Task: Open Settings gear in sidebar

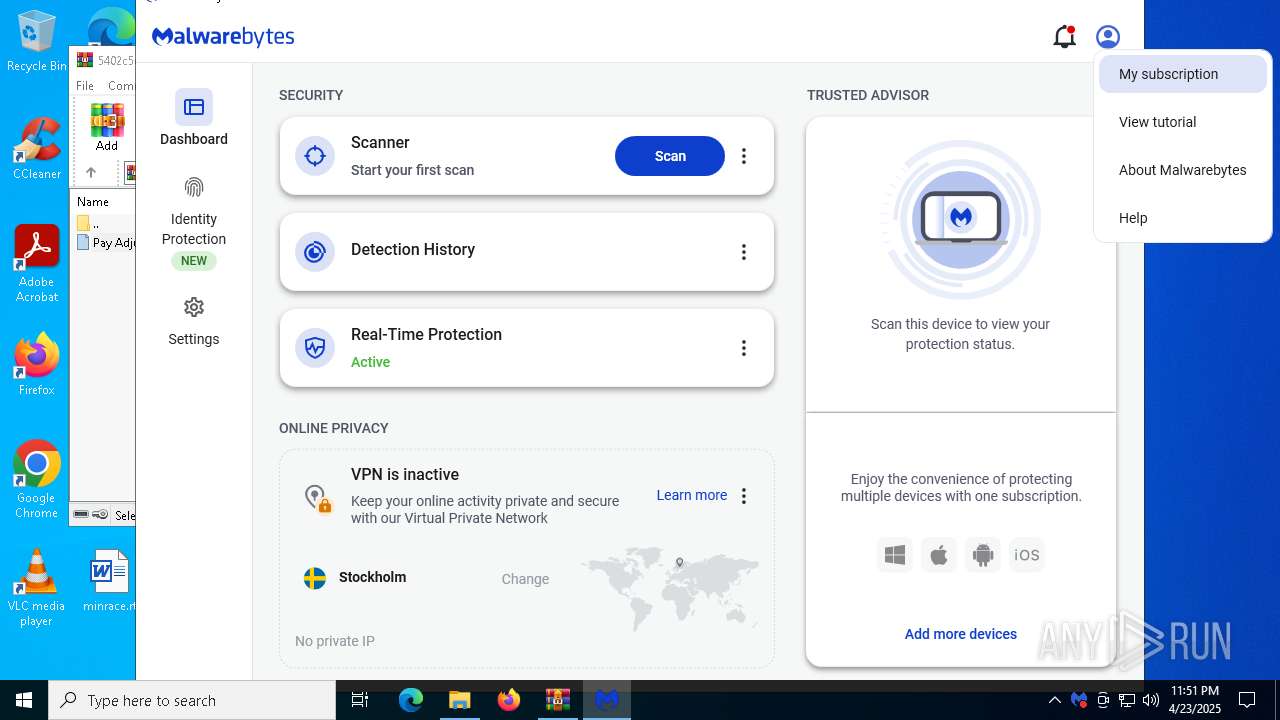Action: click(x=194, y=307)
